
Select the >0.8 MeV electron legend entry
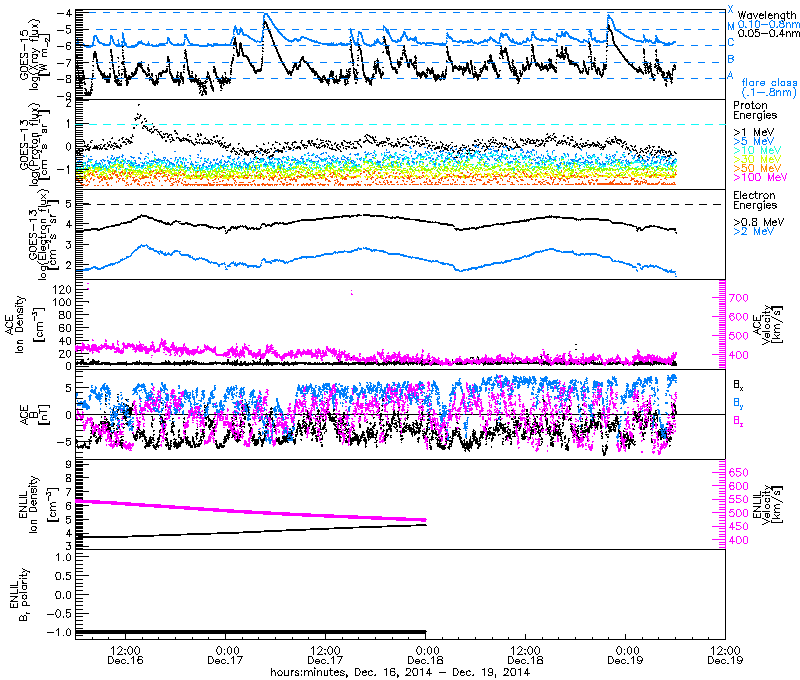point(759,222)
